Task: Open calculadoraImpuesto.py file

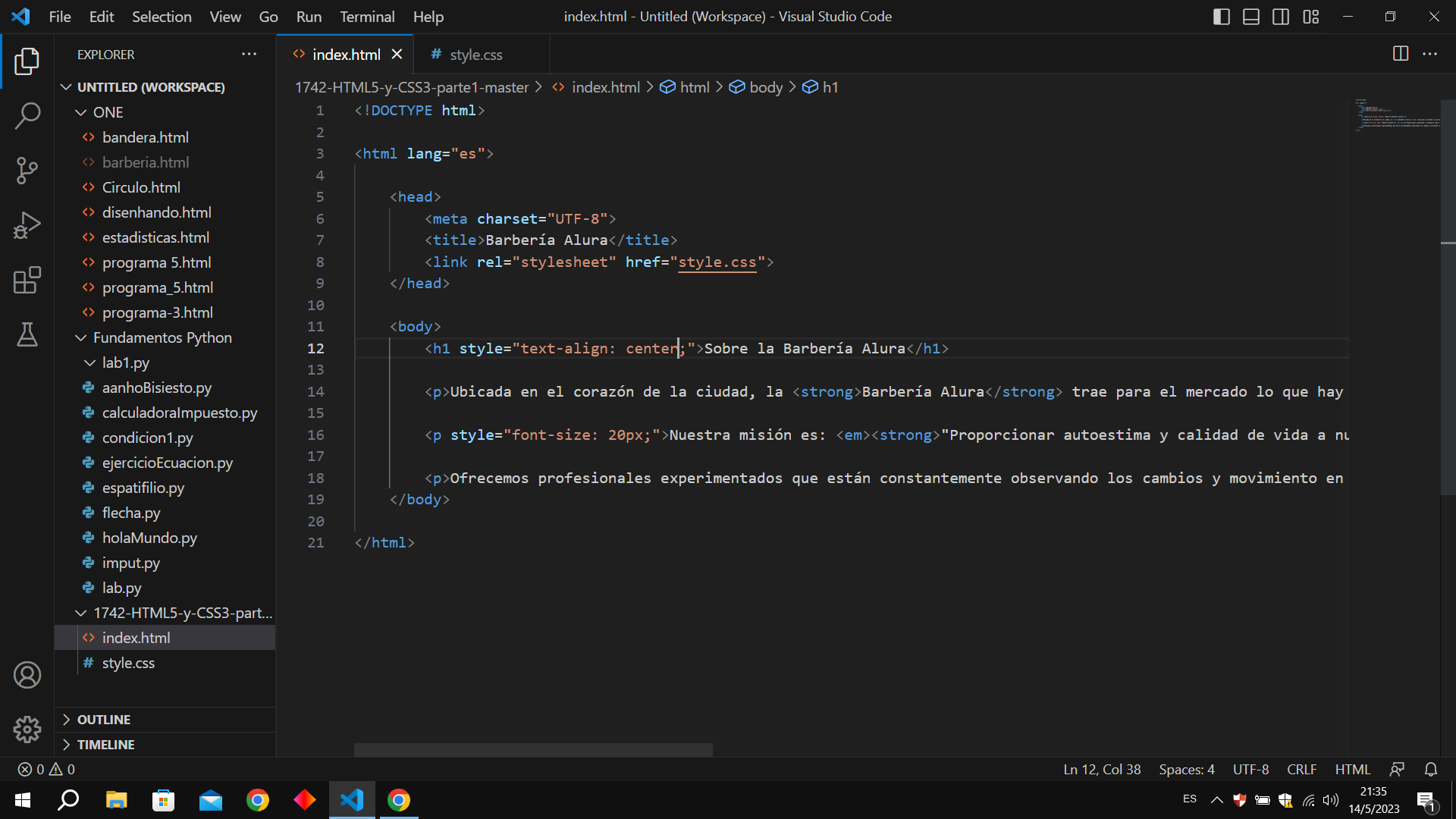Action: coord(180,413)
